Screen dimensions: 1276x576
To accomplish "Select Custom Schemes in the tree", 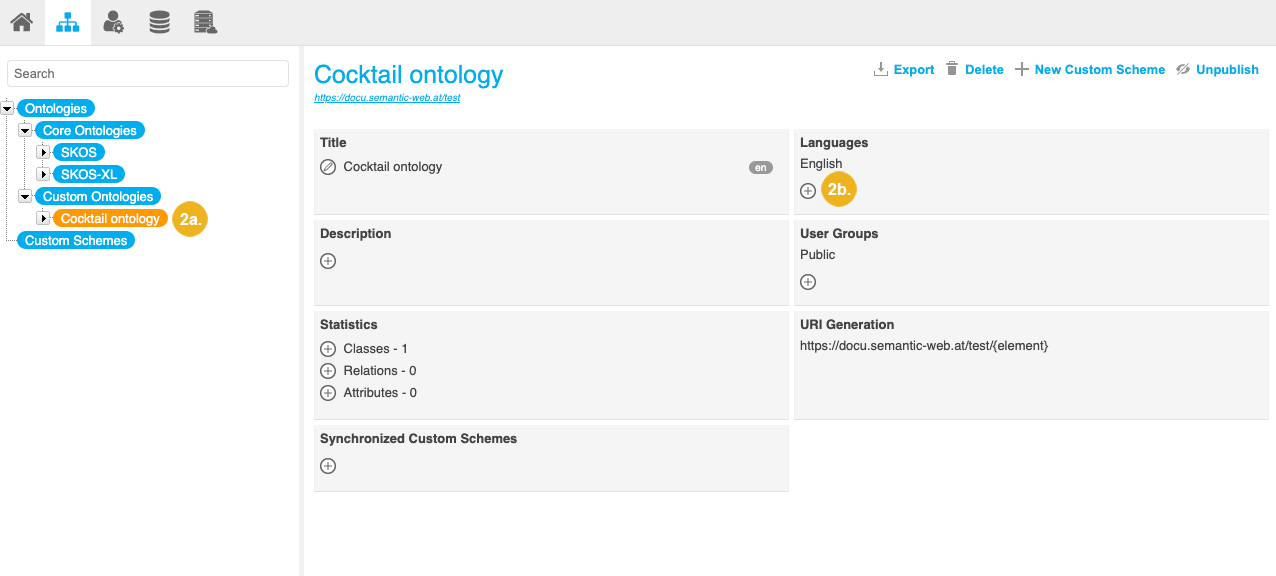I will (x=76, y=241).
